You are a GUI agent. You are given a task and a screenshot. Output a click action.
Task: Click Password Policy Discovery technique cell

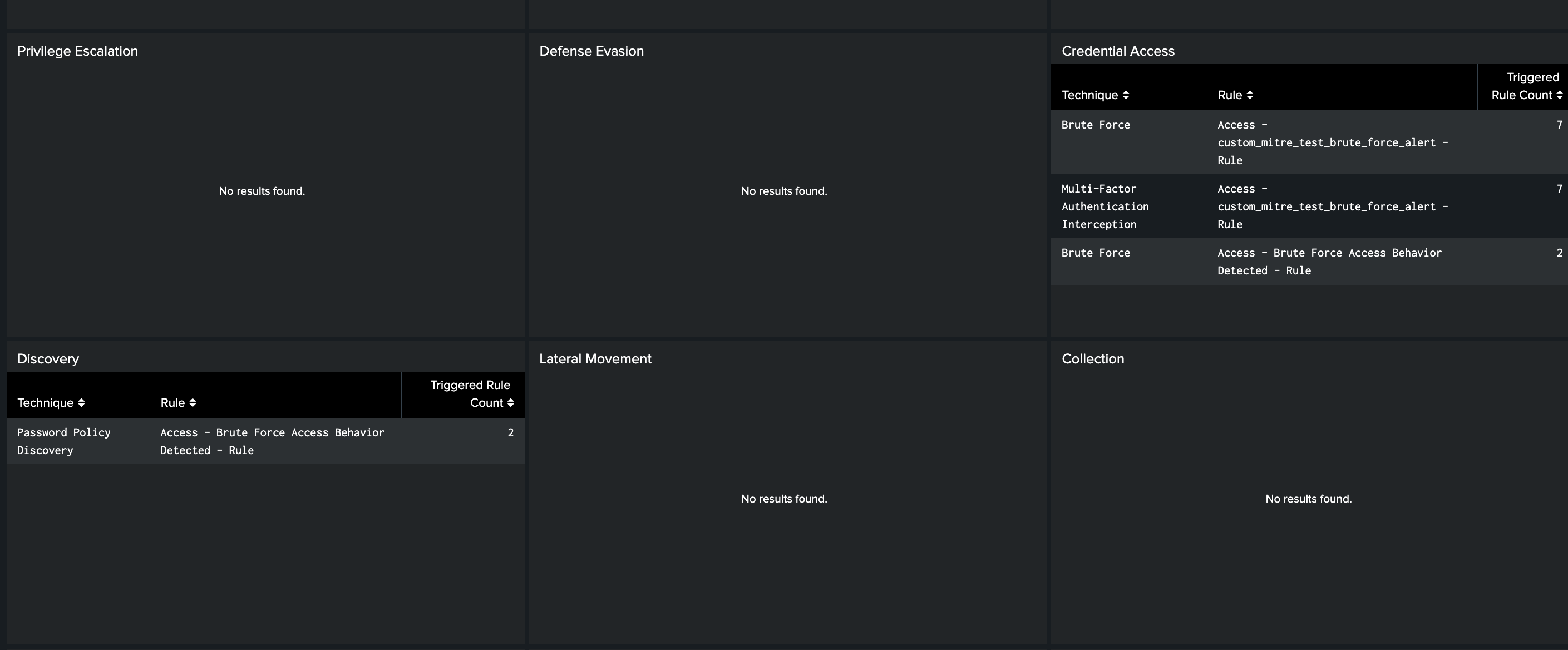click(x=63, y=441)
